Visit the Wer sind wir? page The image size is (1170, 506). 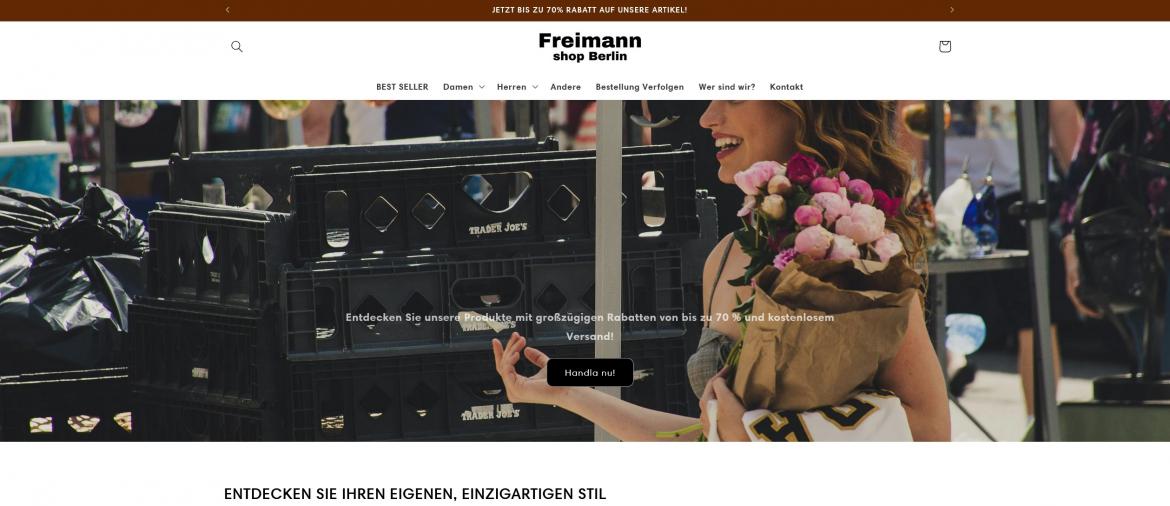coord(727,87)
